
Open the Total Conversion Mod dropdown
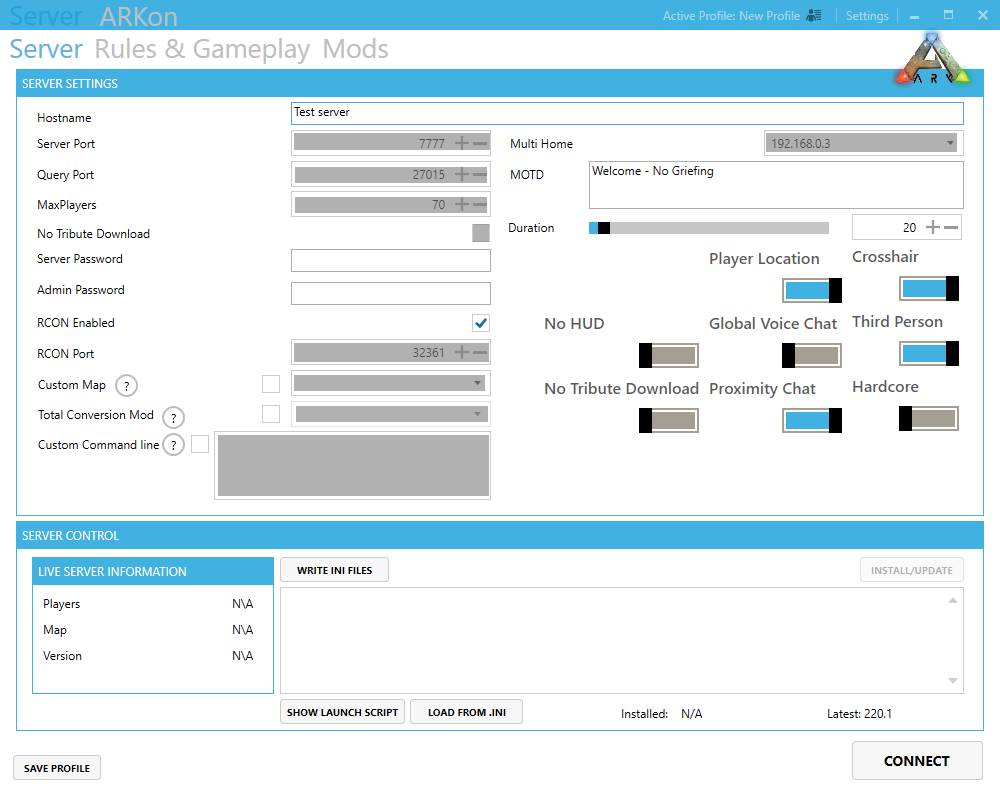390,414
